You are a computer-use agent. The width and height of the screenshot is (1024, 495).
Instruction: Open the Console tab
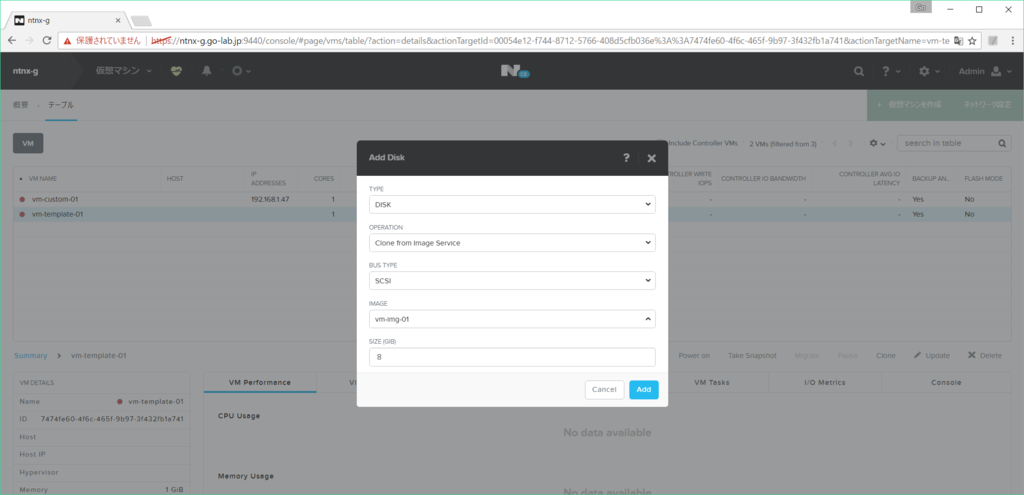[x=946, y=382]
